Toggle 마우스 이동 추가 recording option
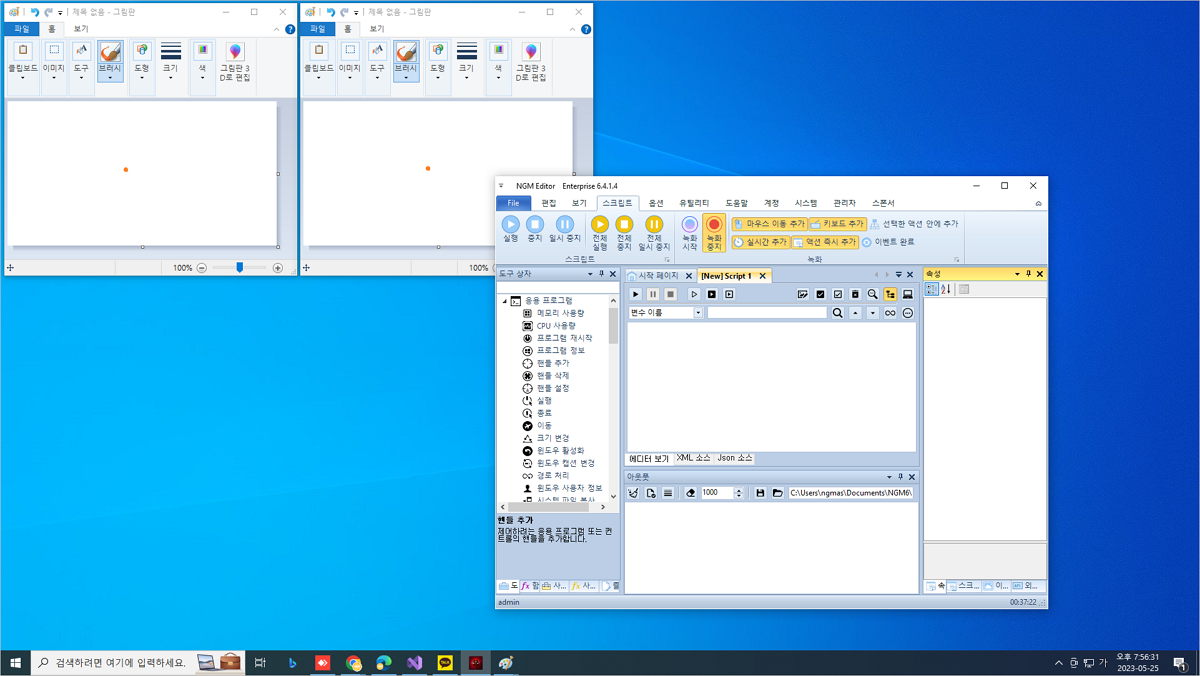Screen dimensions: 1200x676 tap(769, 224)
